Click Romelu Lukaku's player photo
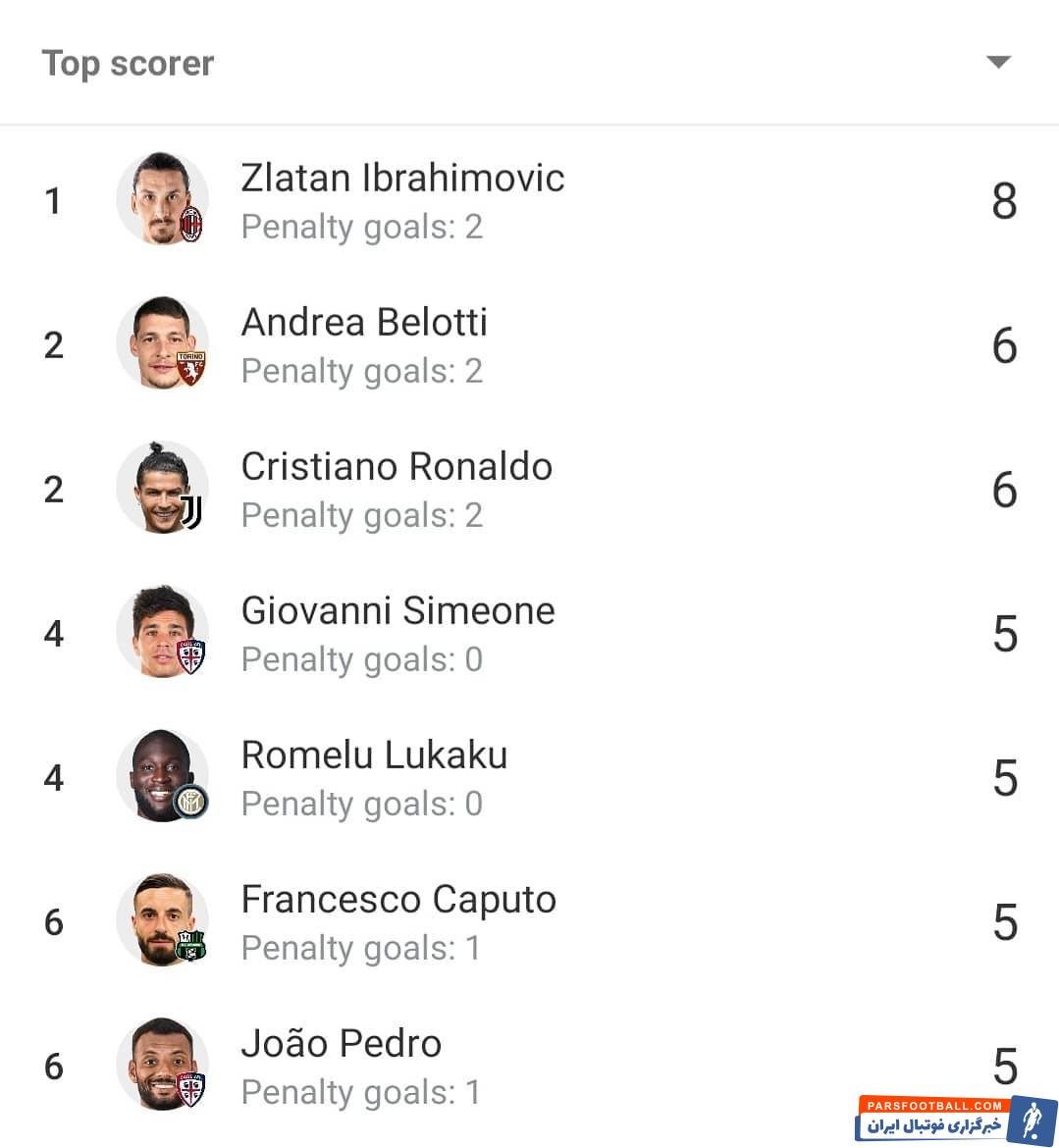This screenshot has height=1148, width=1059. pos(163,775)
